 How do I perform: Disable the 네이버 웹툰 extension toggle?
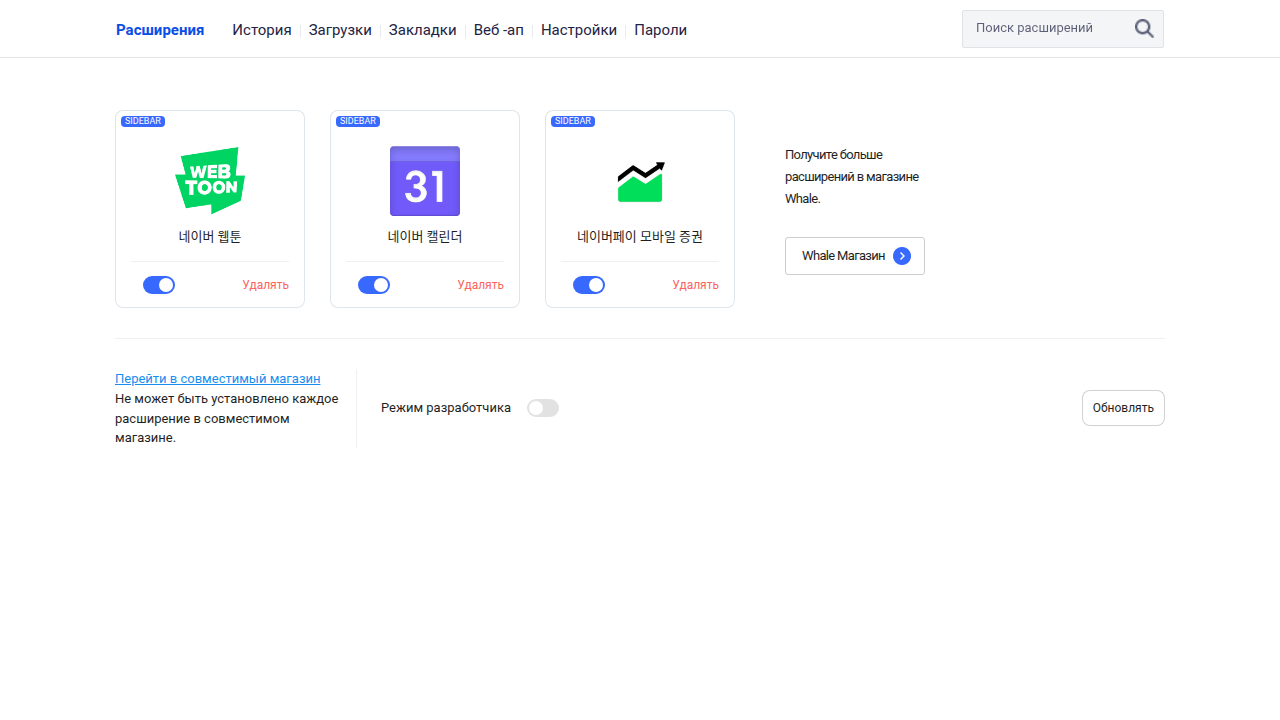click(x=159, y=285)
